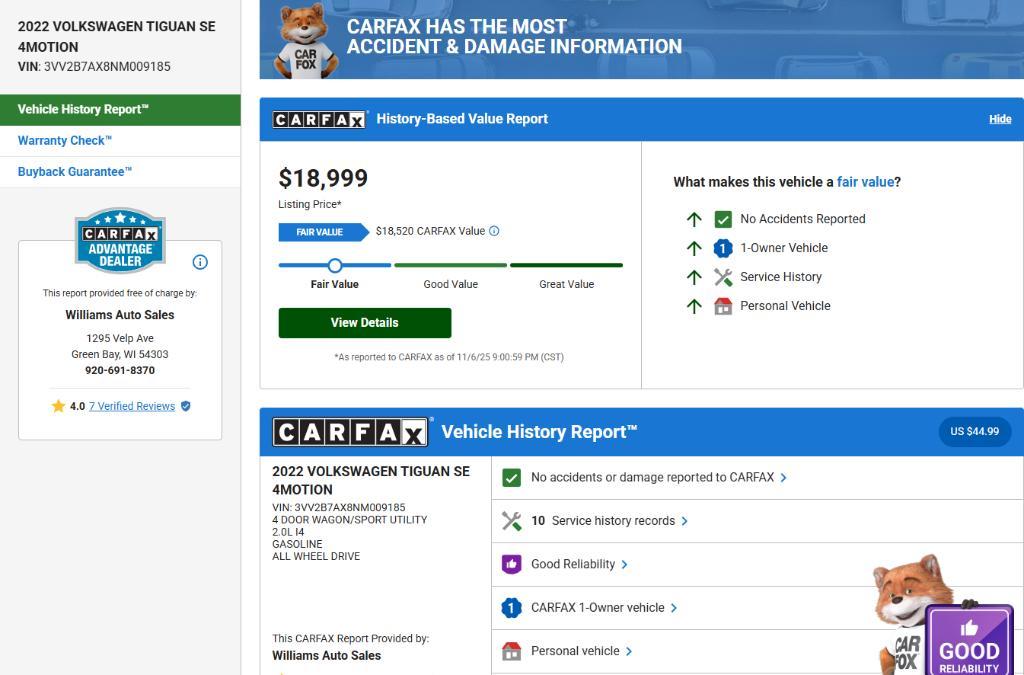The width and height of the screenshot is (1024, 675).
Task: Click the info icon beside Advantage Dealer badge
Action: click(200, 262)
